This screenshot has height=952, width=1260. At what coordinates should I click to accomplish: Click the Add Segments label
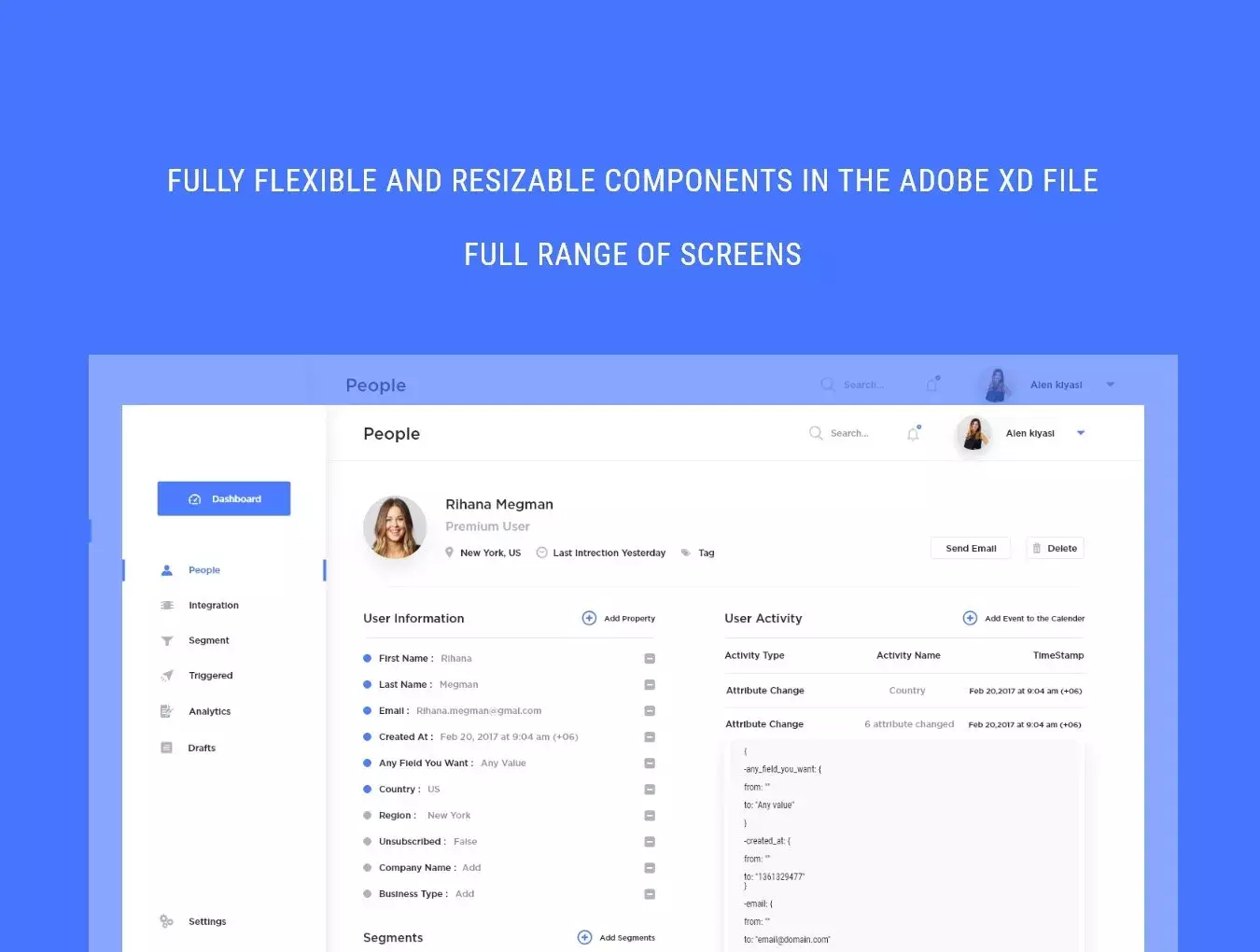[x=627, y=938]
